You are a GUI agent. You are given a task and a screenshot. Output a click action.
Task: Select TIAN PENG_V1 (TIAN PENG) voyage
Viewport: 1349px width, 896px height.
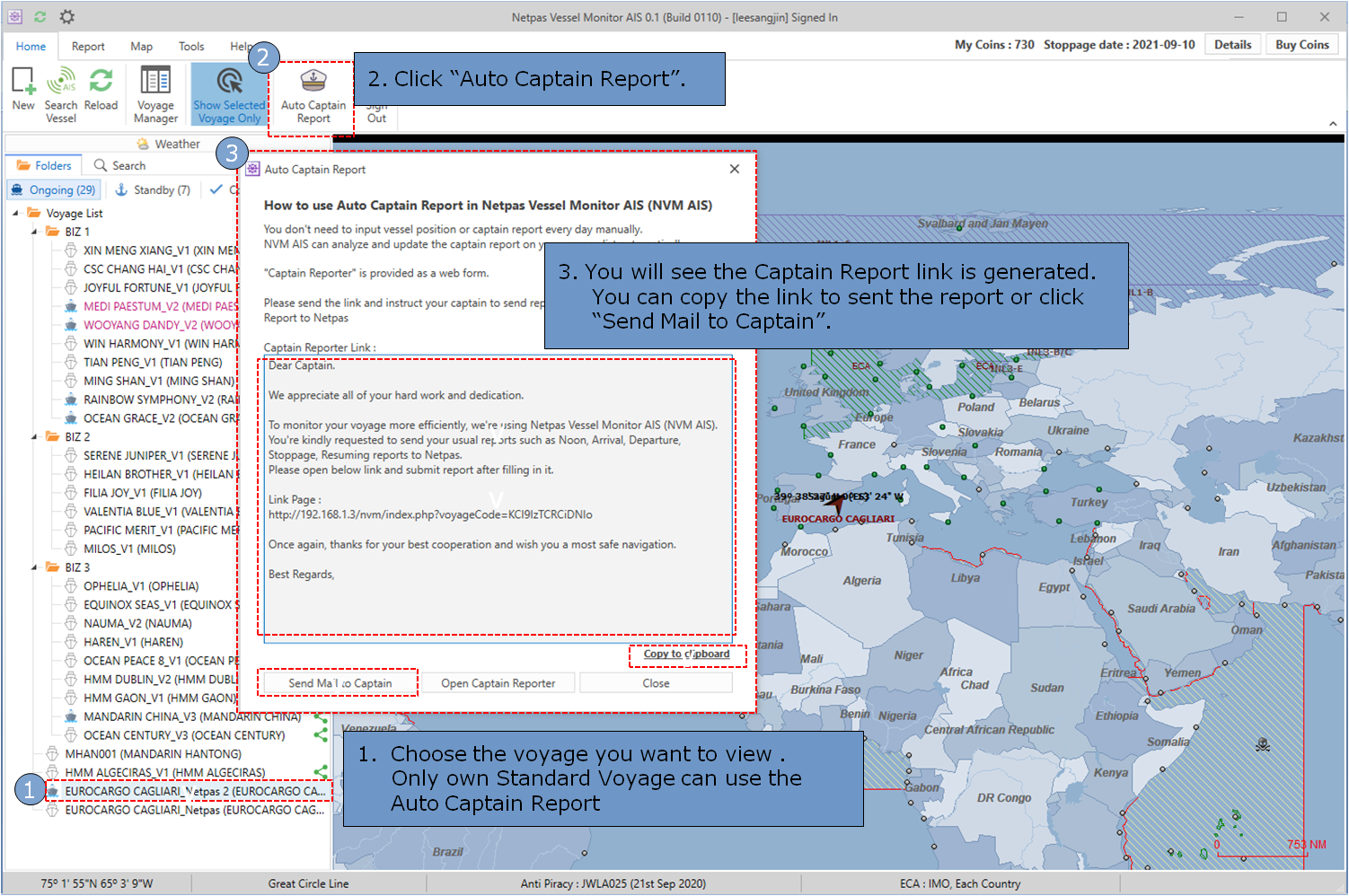(153, 363)
